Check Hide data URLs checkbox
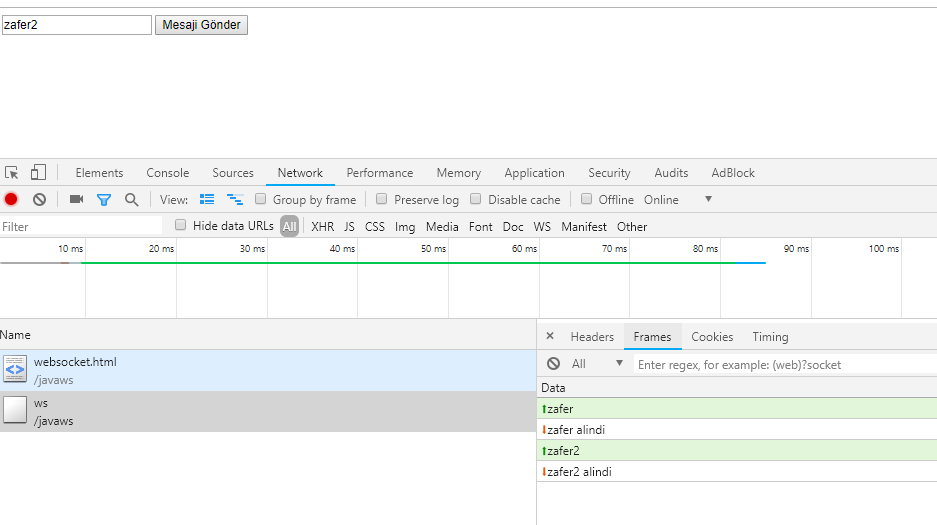The height and width of the screenshot is (525, 937). (180, 225)
